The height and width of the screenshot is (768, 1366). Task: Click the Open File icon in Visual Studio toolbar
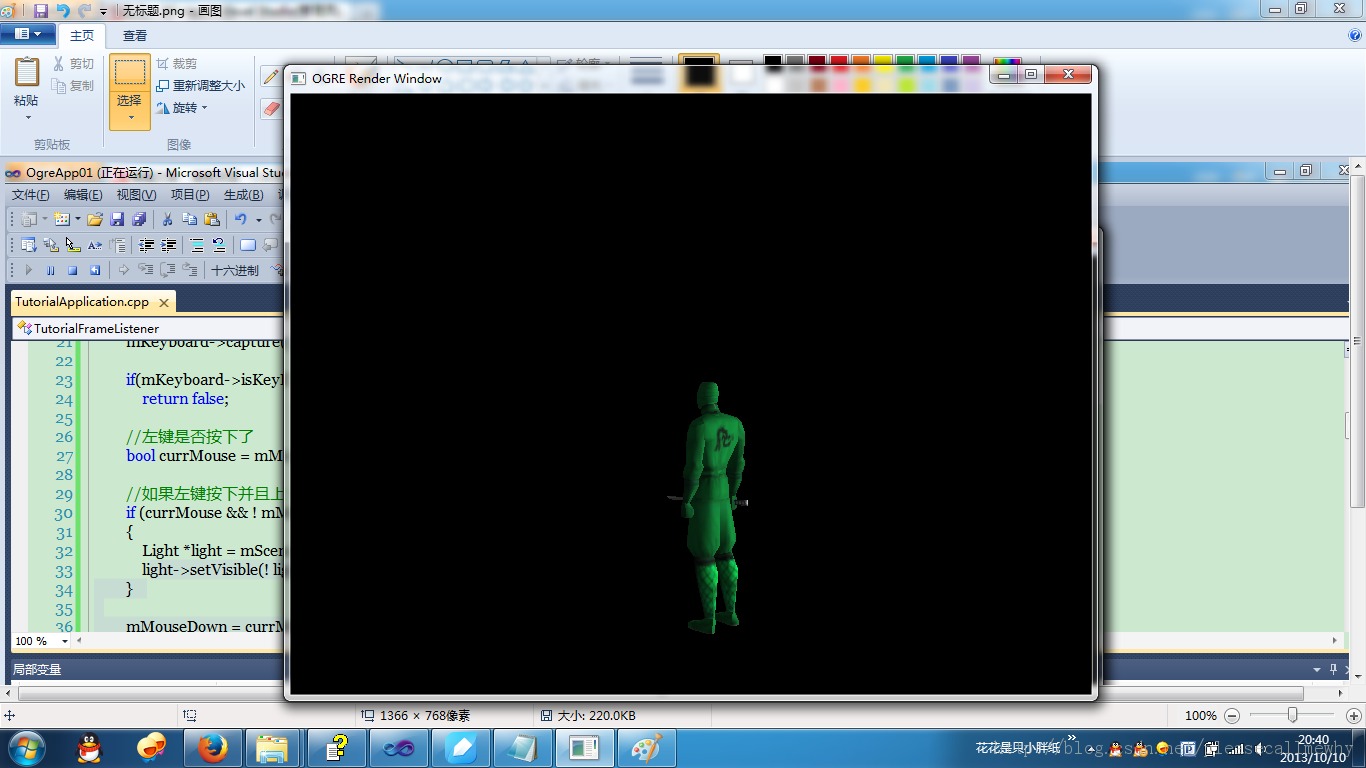93,219
